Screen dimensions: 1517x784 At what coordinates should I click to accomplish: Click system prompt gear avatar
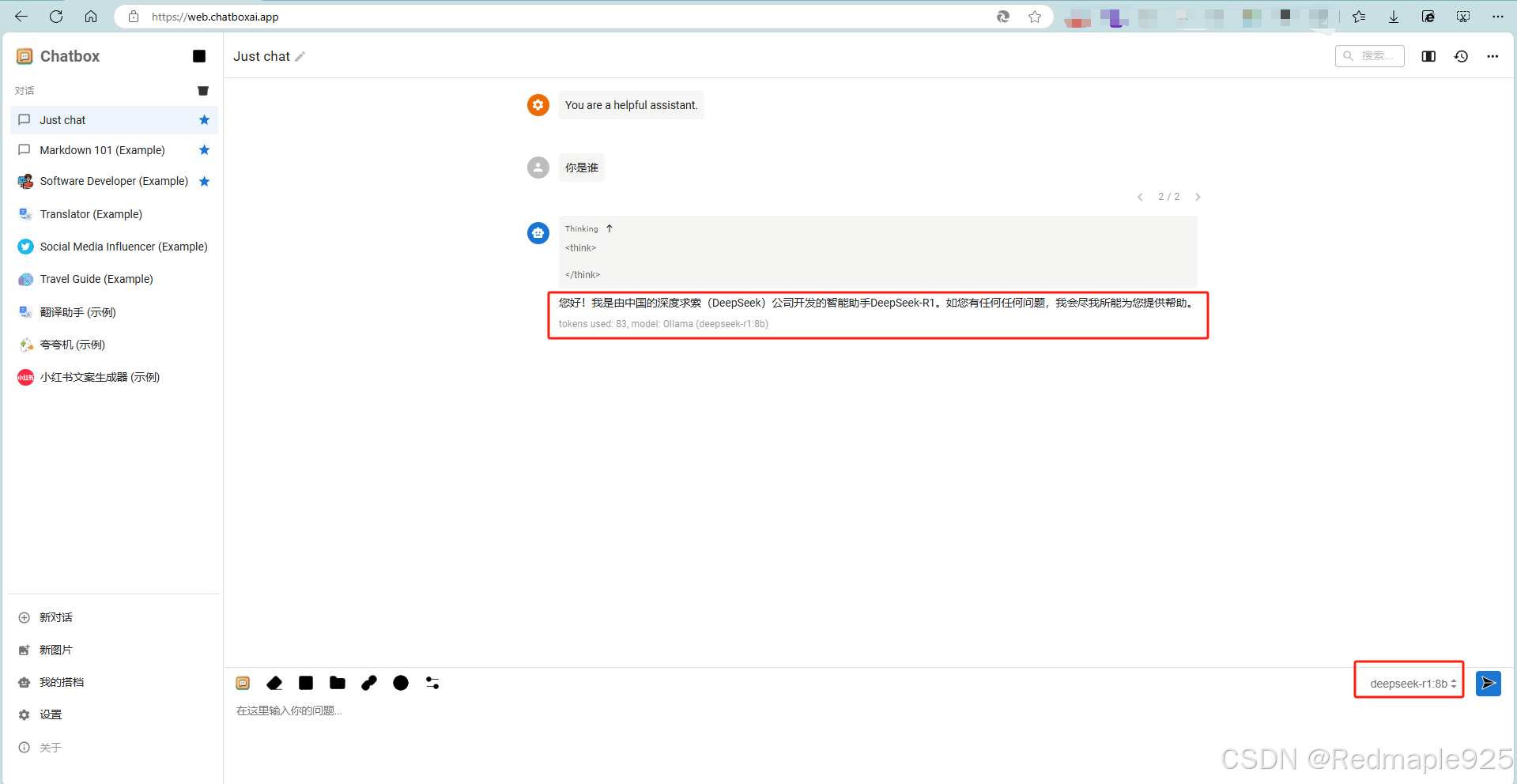pyautogui.click(x=538, y=105)
